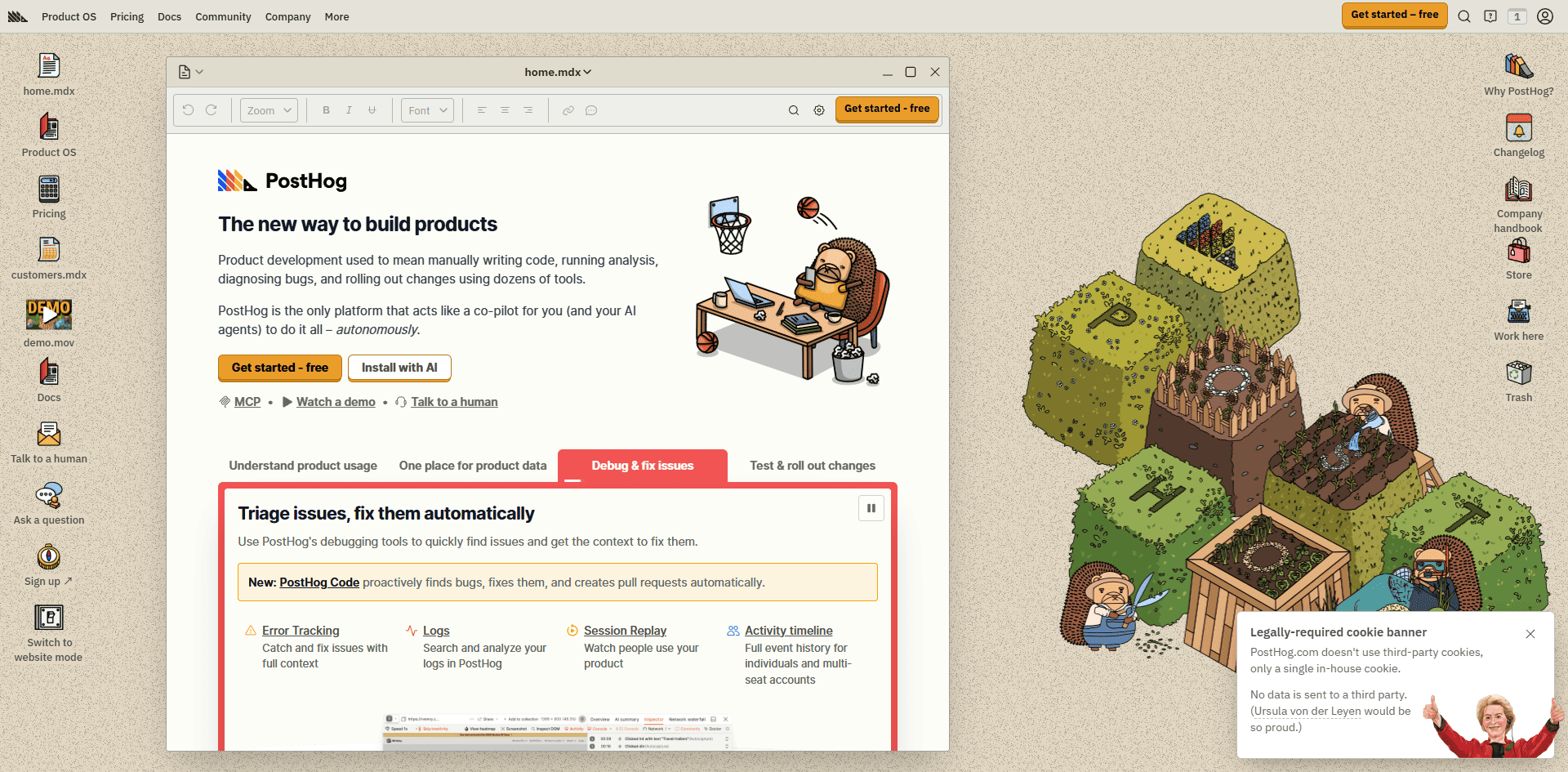1568x772 pixels.
Task: Select Test & roll out changes tab
Action: tap(813, 466)
